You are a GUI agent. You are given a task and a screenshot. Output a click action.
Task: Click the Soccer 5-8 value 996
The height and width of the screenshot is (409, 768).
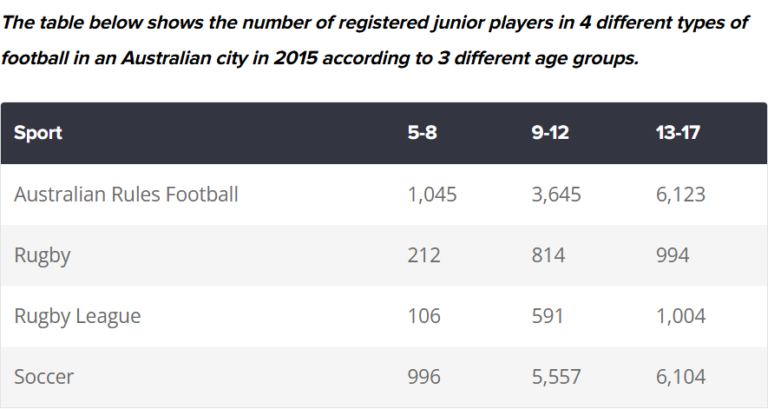coord(424,377)
